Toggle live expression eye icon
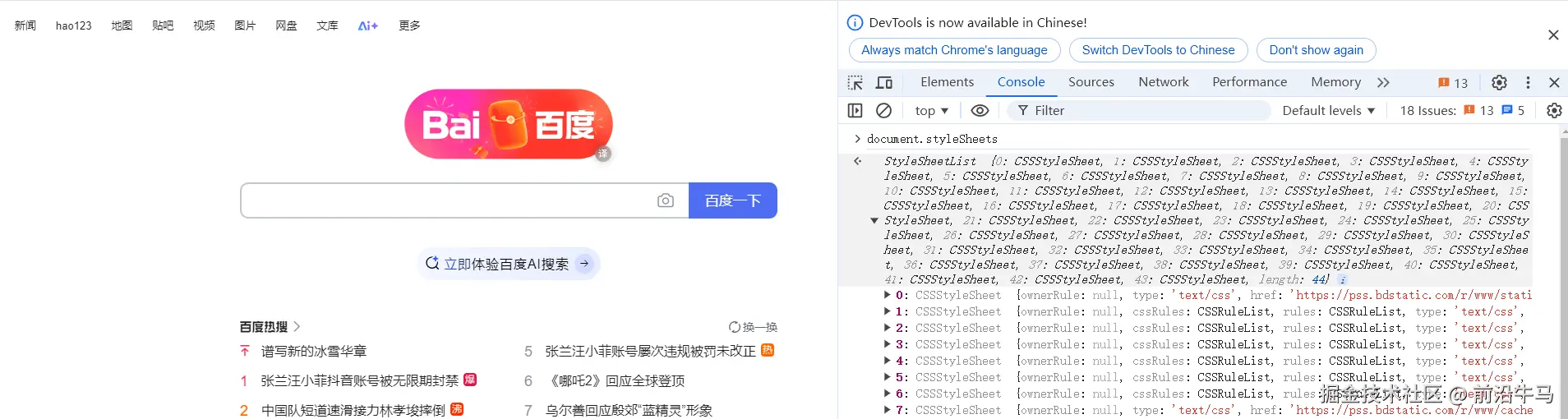The image size is (1568, 419). pyautogui.click(x=980, y=110)
